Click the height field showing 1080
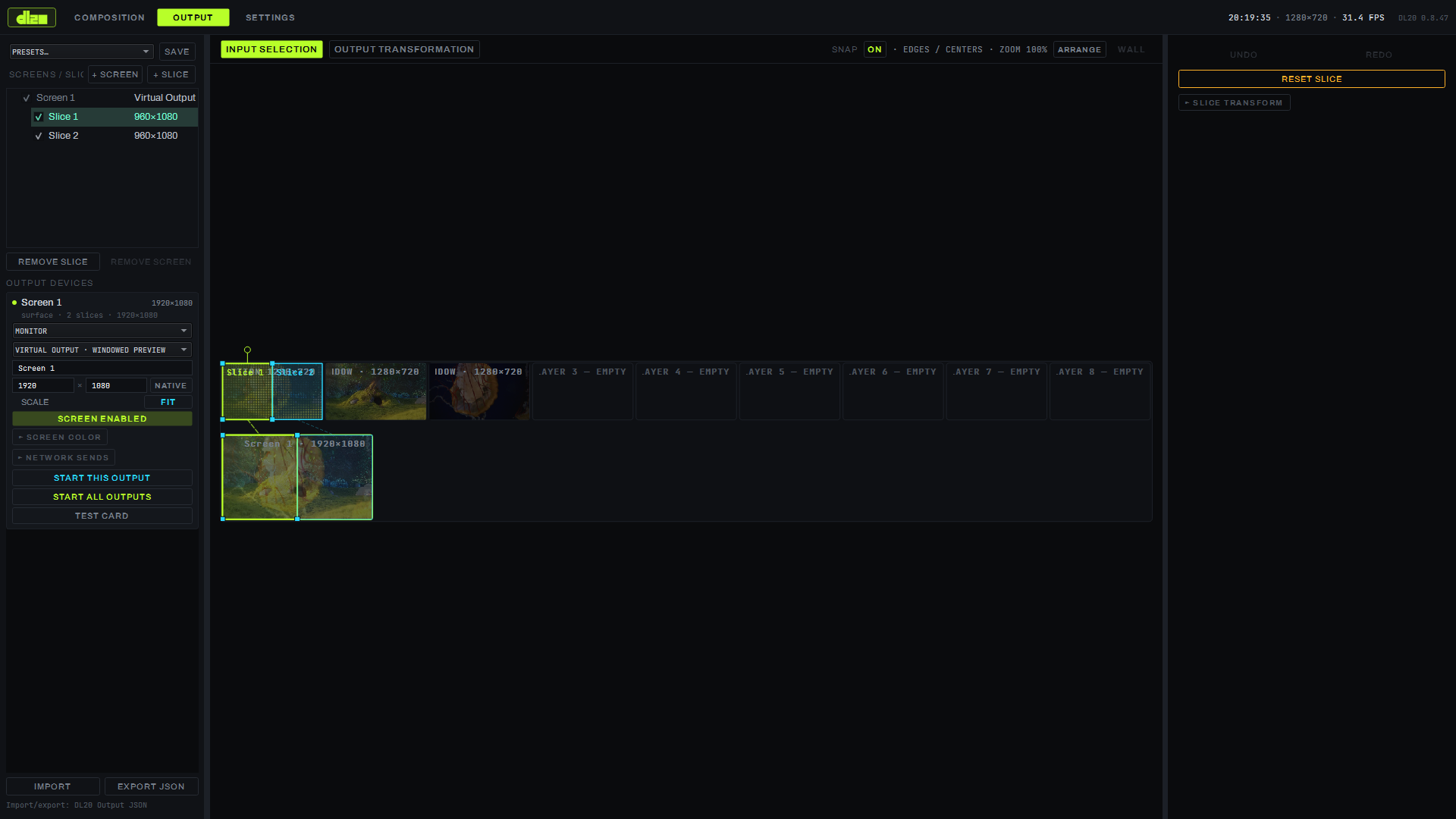Screen dimensions: 1456x819 pos(116,385)
